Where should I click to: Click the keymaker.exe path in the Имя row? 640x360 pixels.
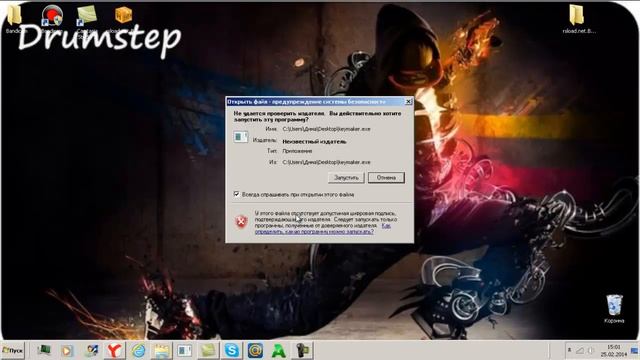point(327,129)
